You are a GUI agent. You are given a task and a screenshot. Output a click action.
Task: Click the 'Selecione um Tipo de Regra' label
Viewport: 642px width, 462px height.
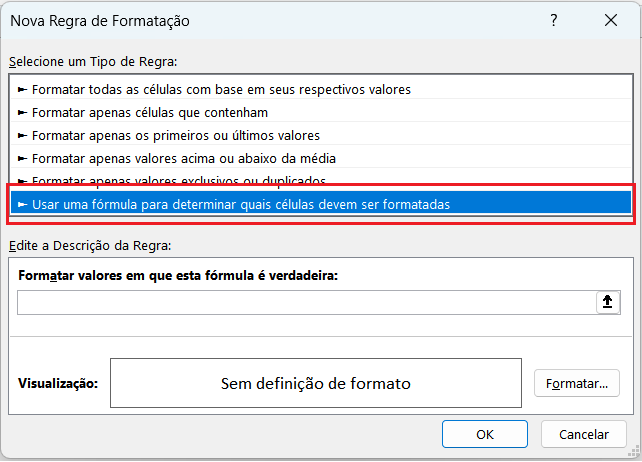[93, 62]
